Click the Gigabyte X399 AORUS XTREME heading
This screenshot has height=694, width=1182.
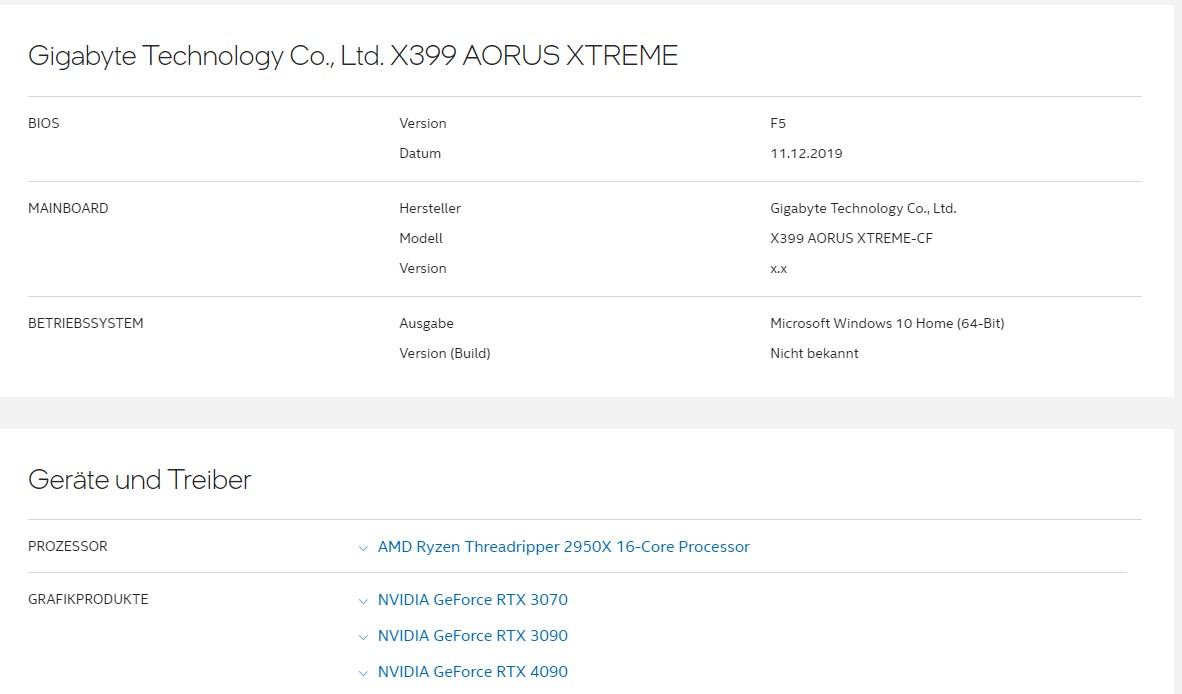(353, 57)
